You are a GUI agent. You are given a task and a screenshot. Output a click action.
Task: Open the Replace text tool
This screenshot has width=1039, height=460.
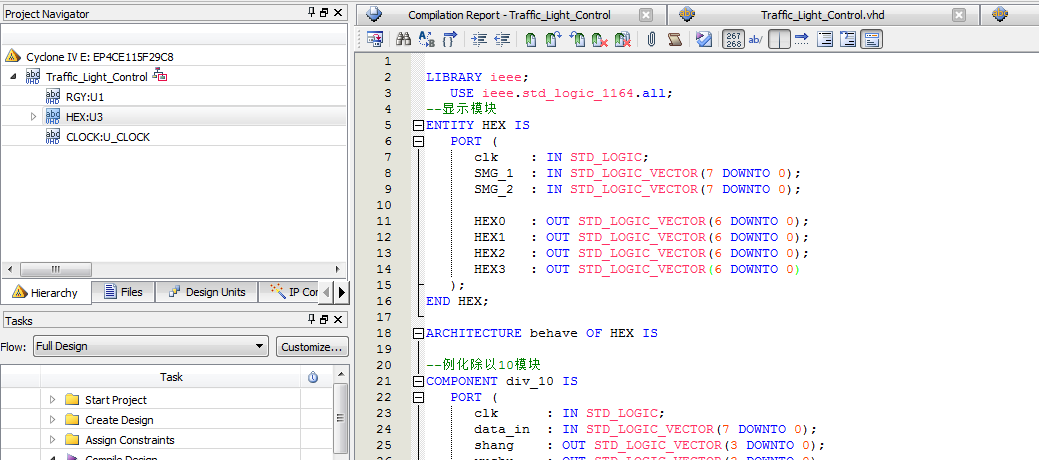coord(426,40)
